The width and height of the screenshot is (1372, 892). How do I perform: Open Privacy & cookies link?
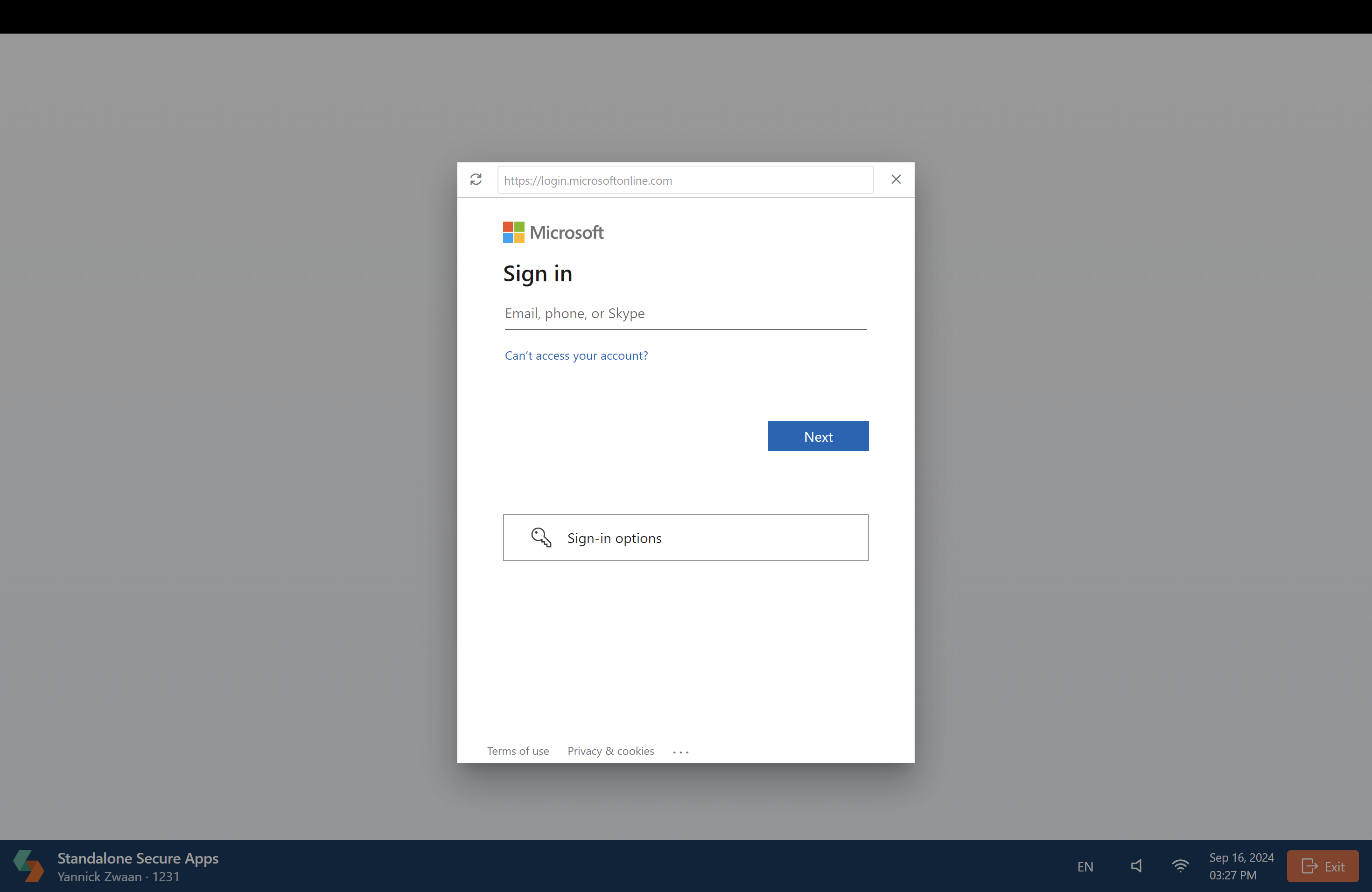tap(610, 751)
